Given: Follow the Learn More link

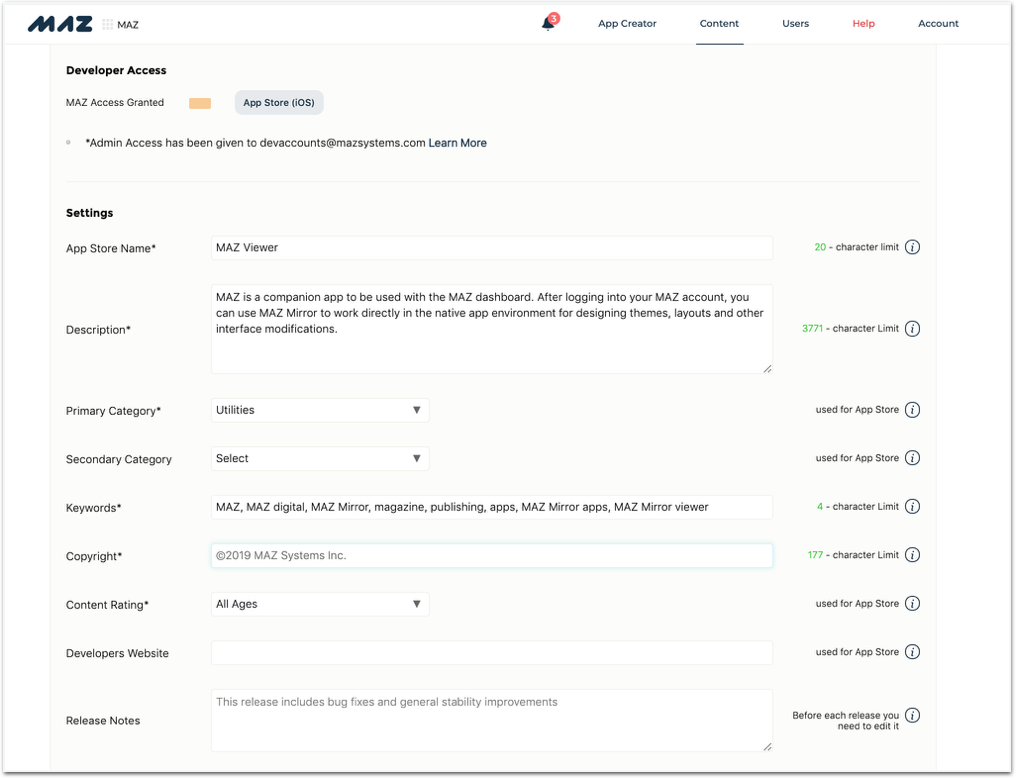Looking at the screenshot, I should (457, 143).
